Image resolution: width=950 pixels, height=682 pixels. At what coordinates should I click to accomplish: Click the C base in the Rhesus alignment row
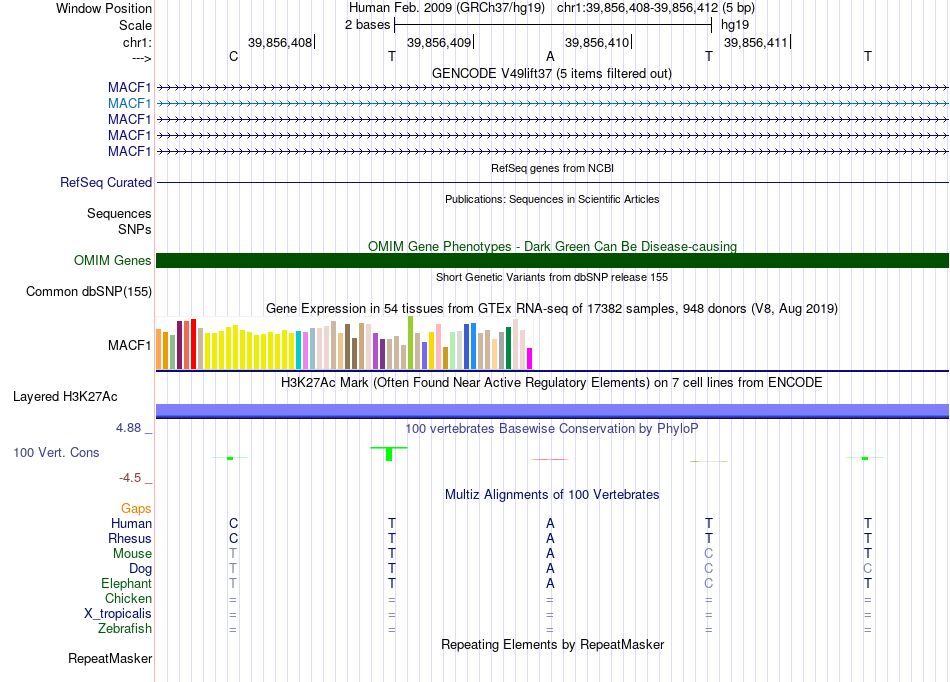click(234, 538)
